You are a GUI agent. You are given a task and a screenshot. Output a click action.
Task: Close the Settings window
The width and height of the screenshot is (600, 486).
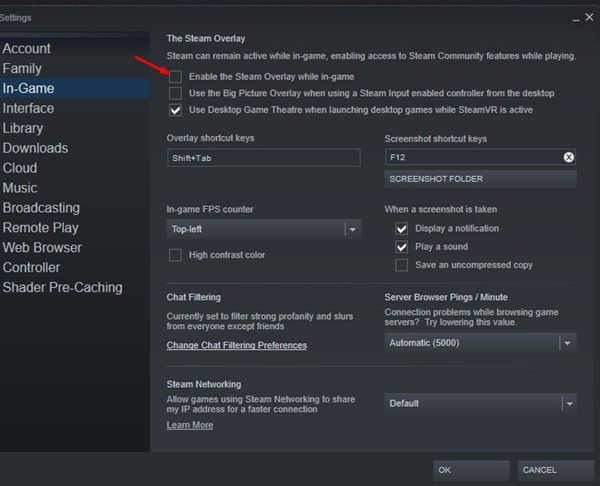coord(588,17)
